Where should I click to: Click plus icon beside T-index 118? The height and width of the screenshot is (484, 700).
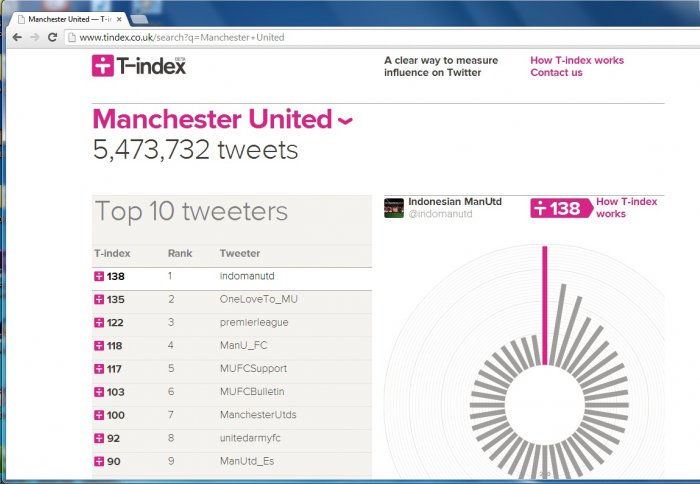click(x=99, y=345)
